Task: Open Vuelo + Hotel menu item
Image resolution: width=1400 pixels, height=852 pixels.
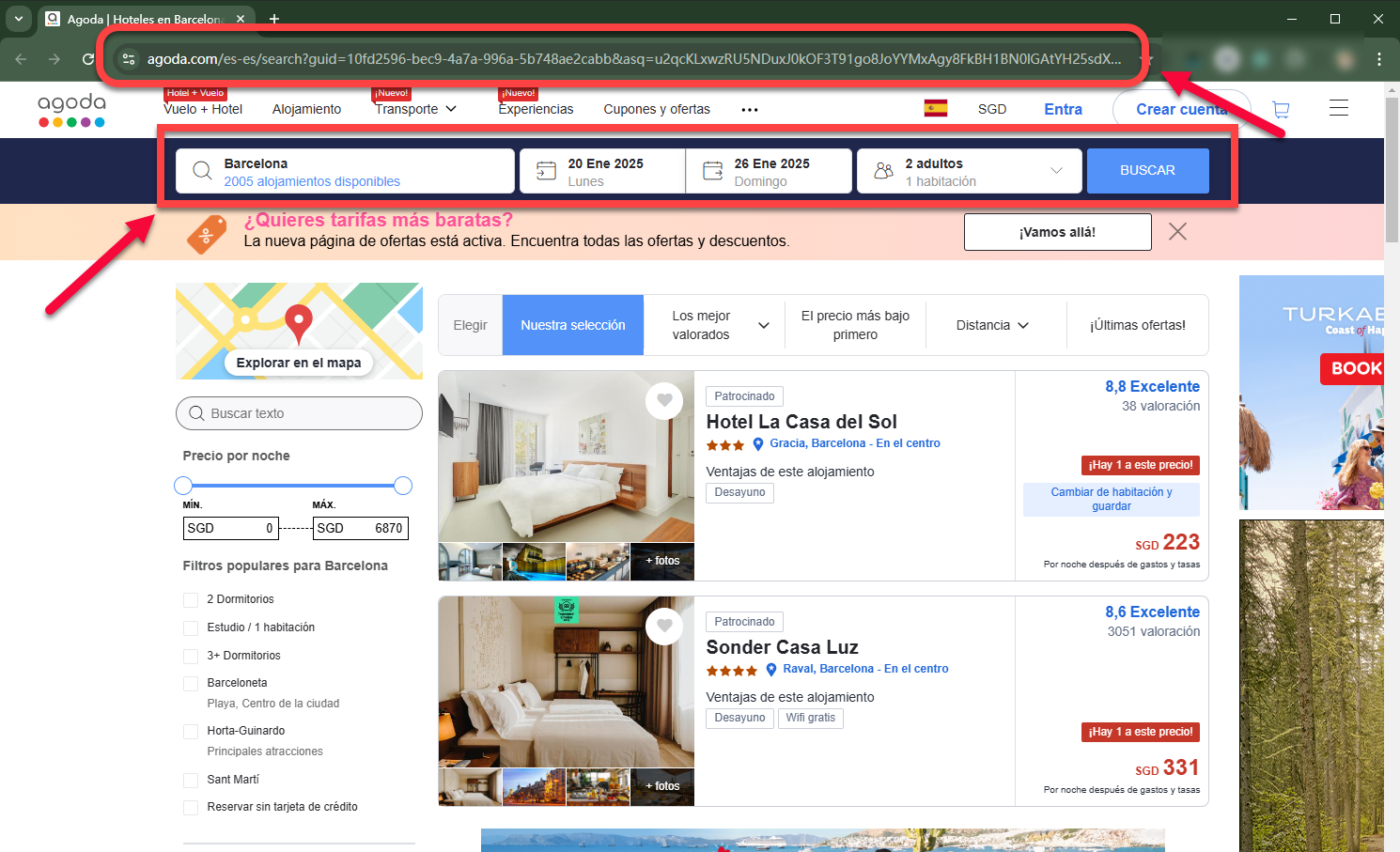Action: click(x=203, y=109)
